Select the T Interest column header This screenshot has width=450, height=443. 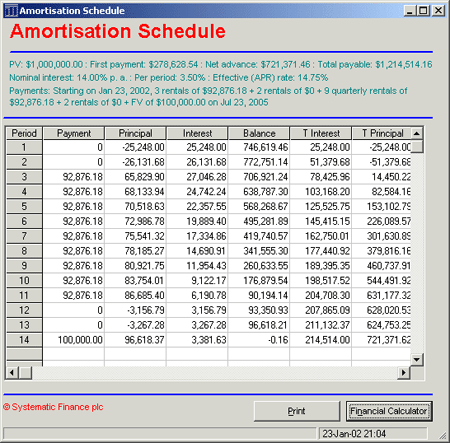(x=321, y=133)
